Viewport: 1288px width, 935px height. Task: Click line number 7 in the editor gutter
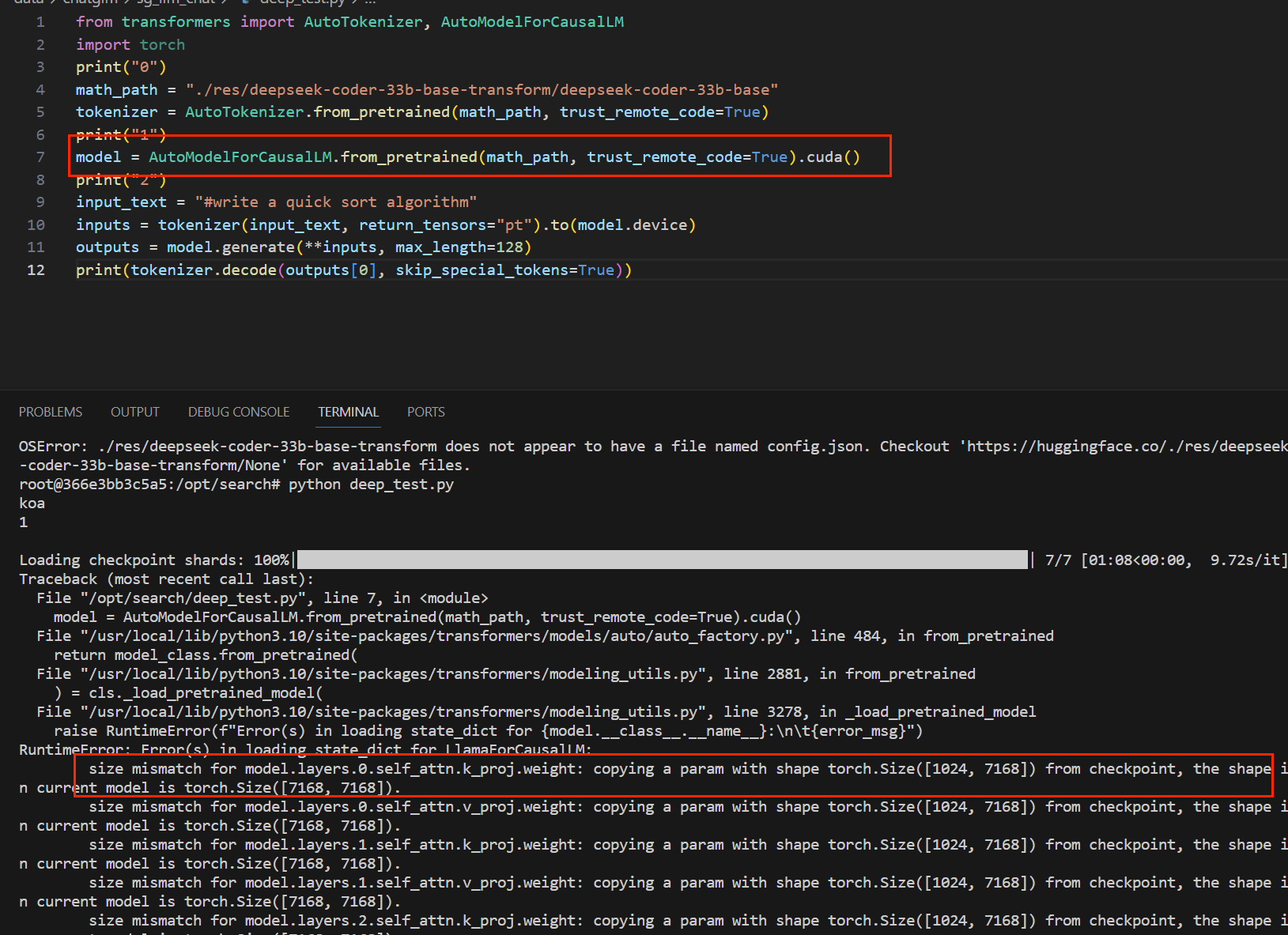click(40, 156)
